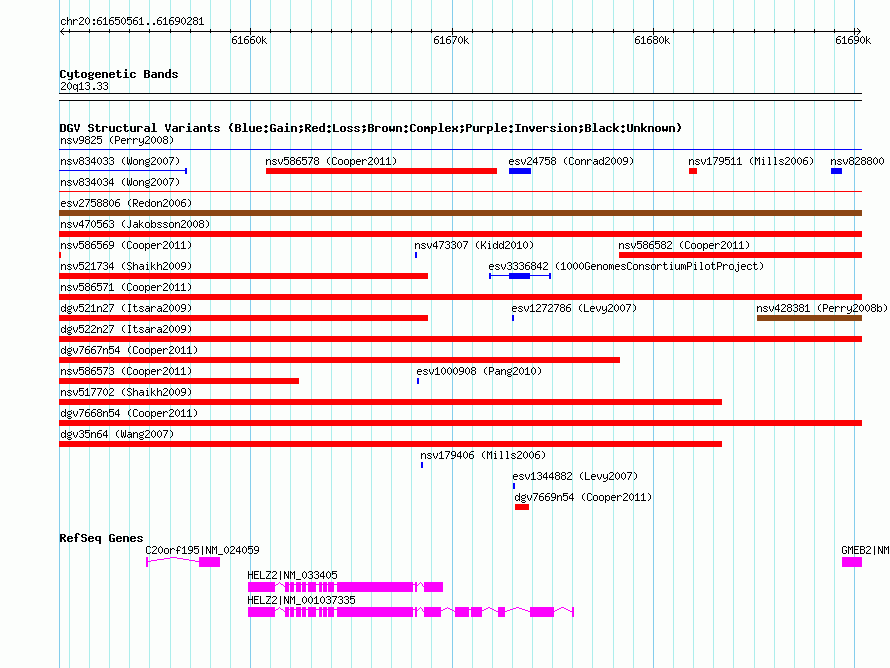Click the nsv517702 (Shaikh2009) loss bar
The height and width of the screenshot is (668, 890).
tap(391, 402)
